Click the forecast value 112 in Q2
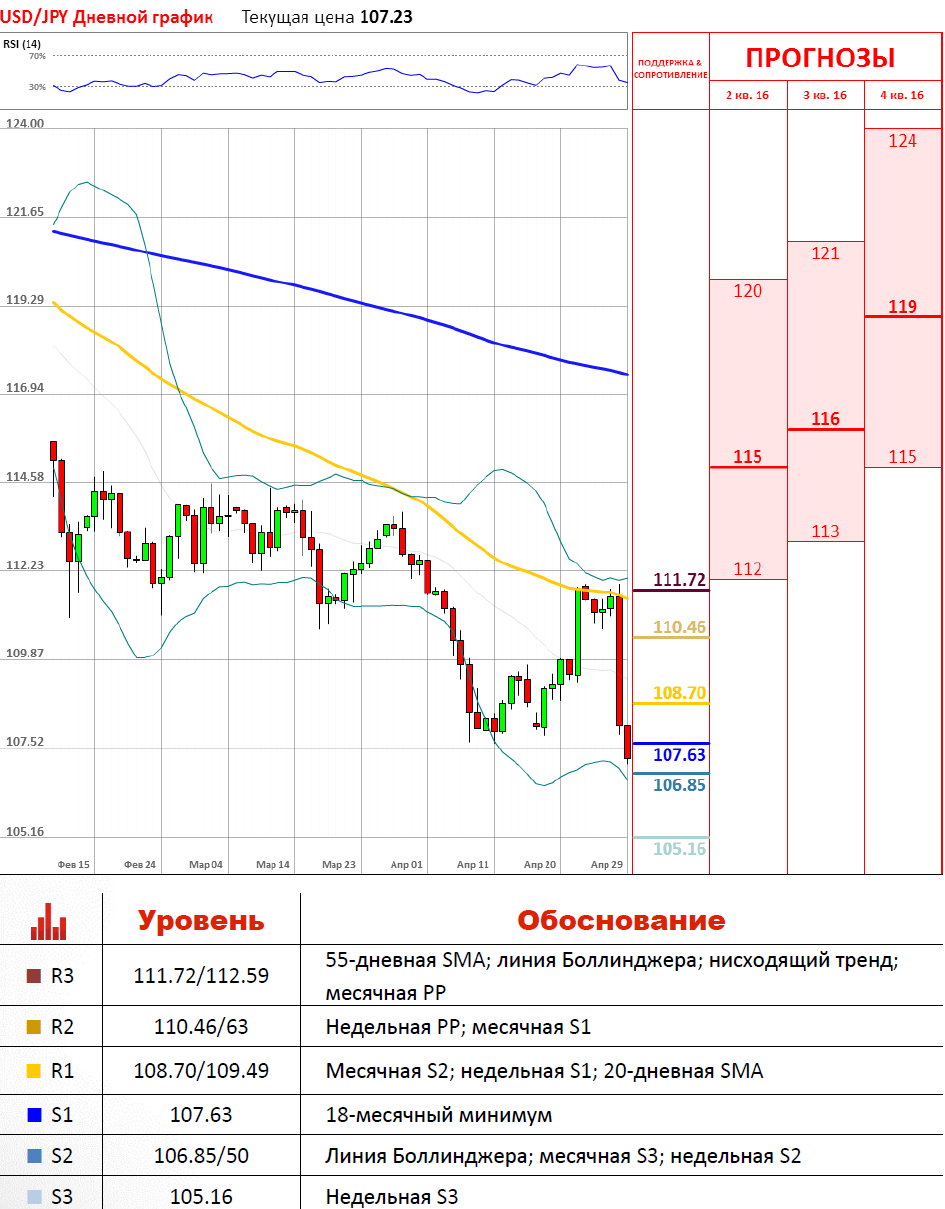 [748, 569]
